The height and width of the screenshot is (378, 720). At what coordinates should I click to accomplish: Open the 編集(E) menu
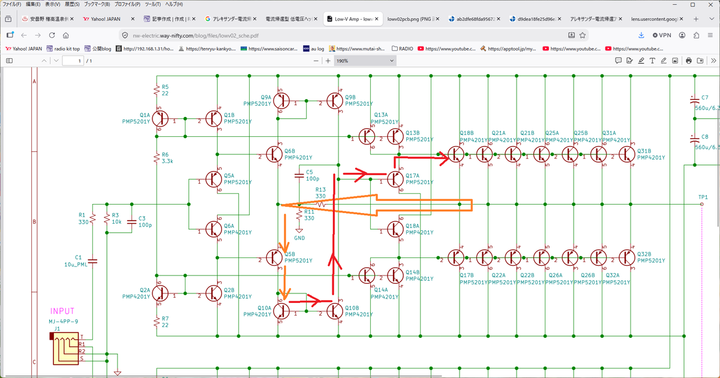coord(33,4)
